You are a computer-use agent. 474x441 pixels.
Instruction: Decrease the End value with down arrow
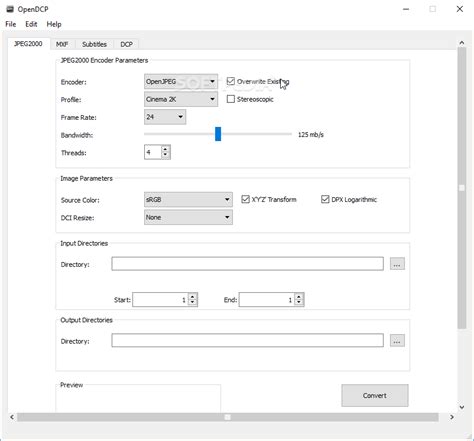coord(299,303)
